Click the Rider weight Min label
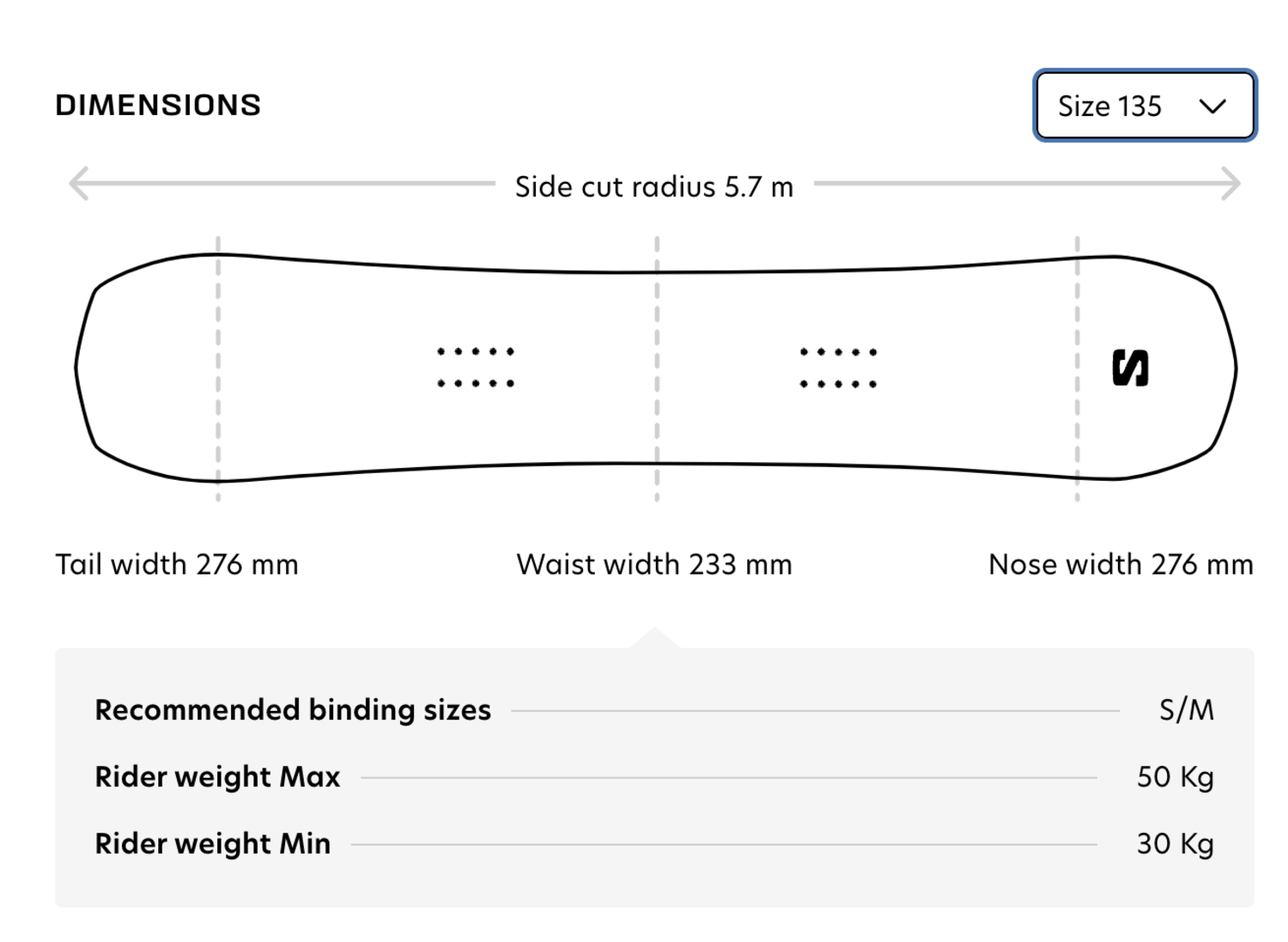 point(212,844)
